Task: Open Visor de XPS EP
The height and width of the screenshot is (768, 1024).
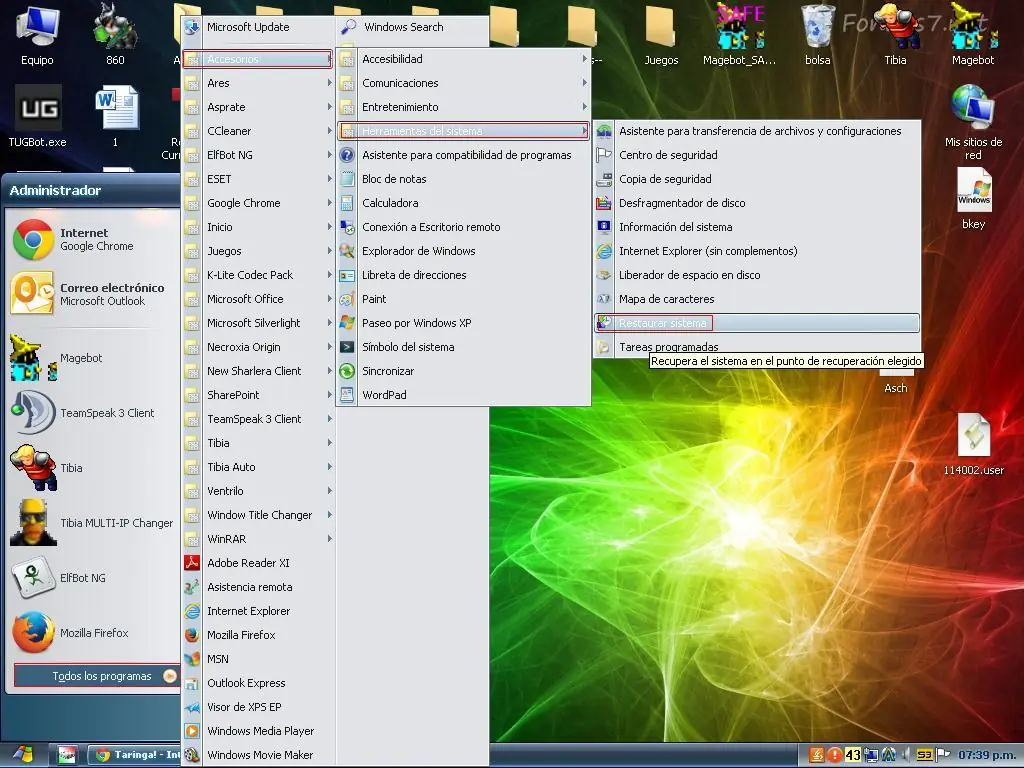Action: (x=257, y=707)
